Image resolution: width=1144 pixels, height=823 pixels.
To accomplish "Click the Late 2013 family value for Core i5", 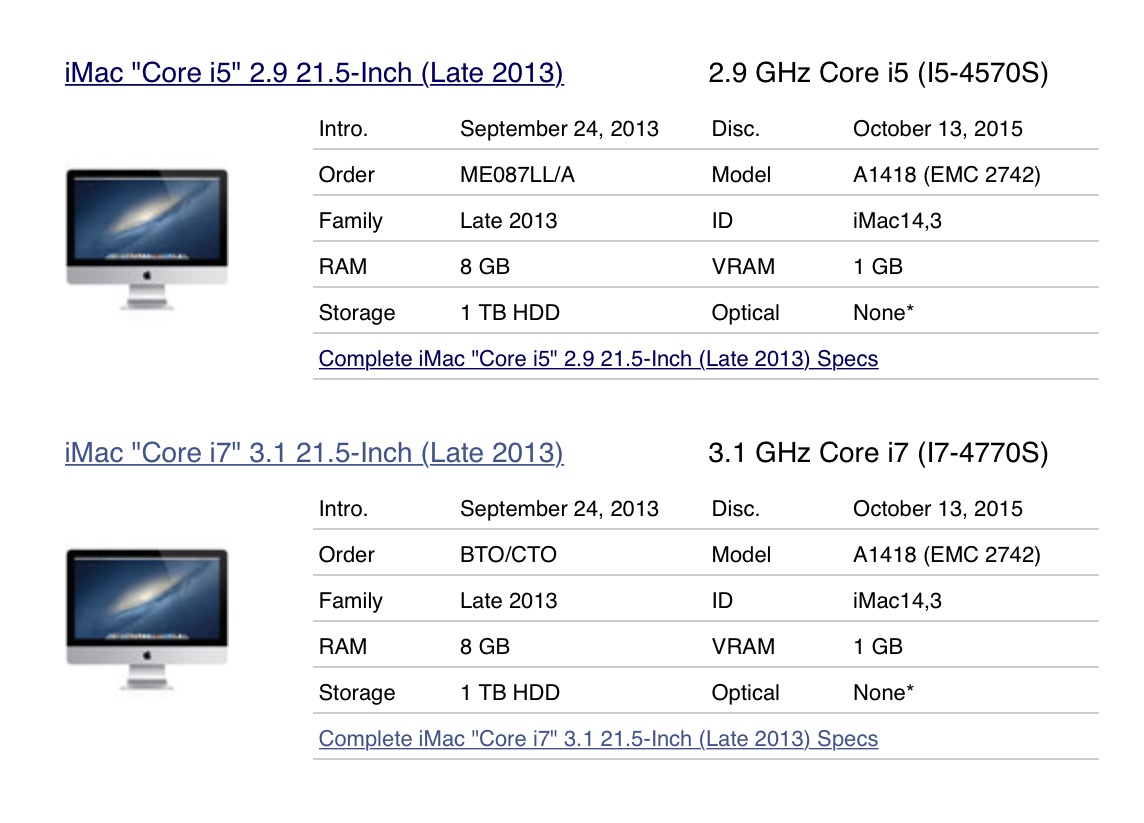I will tap(509, 221).
